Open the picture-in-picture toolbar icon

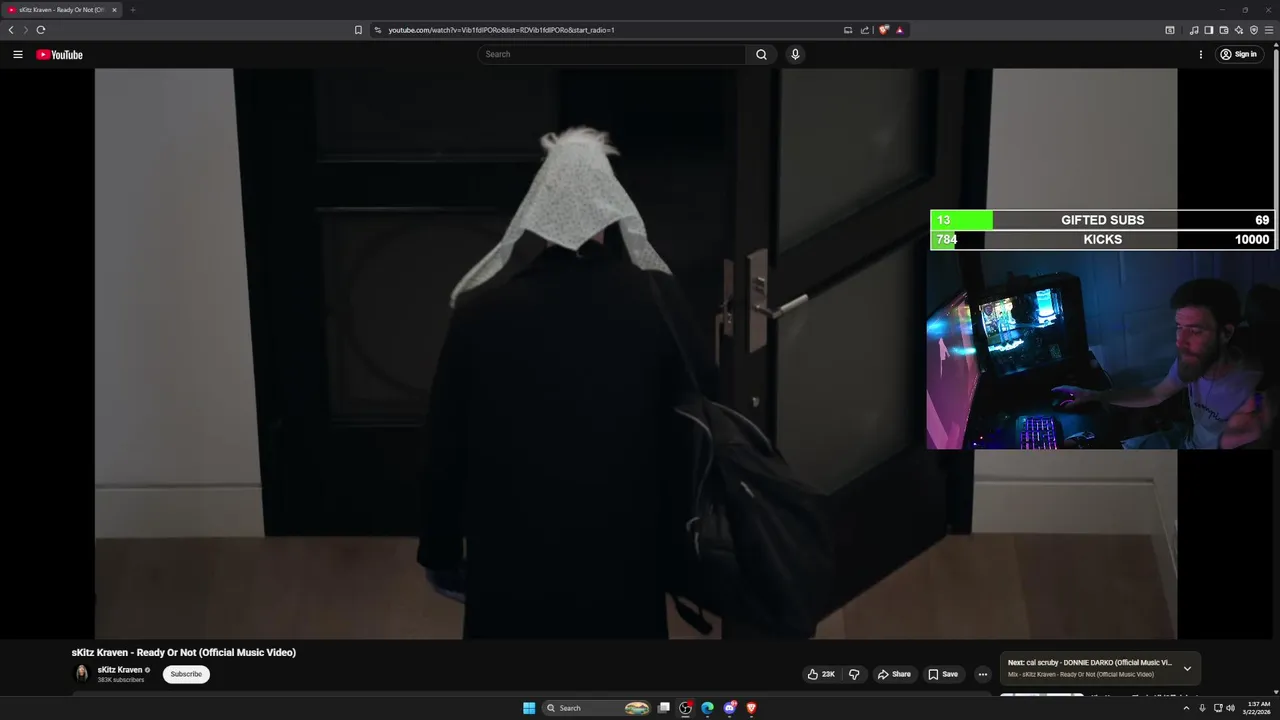pyautogui.click(x=1170, y=30)
